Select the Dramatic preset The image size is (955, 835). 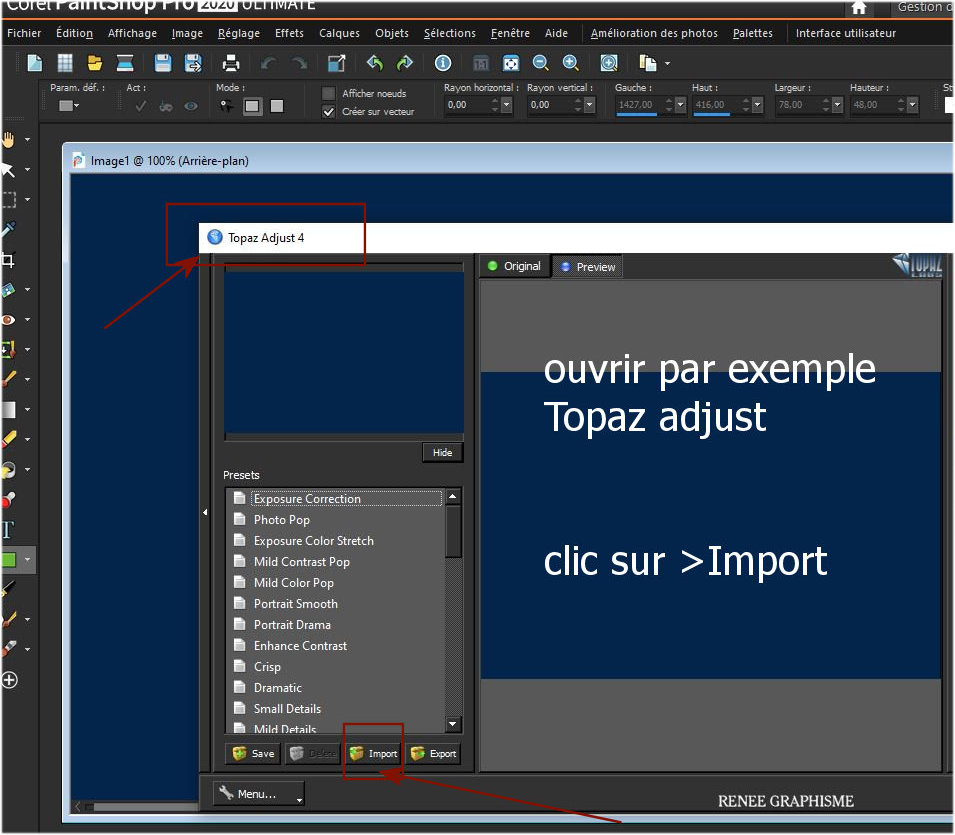pyautogui.click(x=278, y=688)
